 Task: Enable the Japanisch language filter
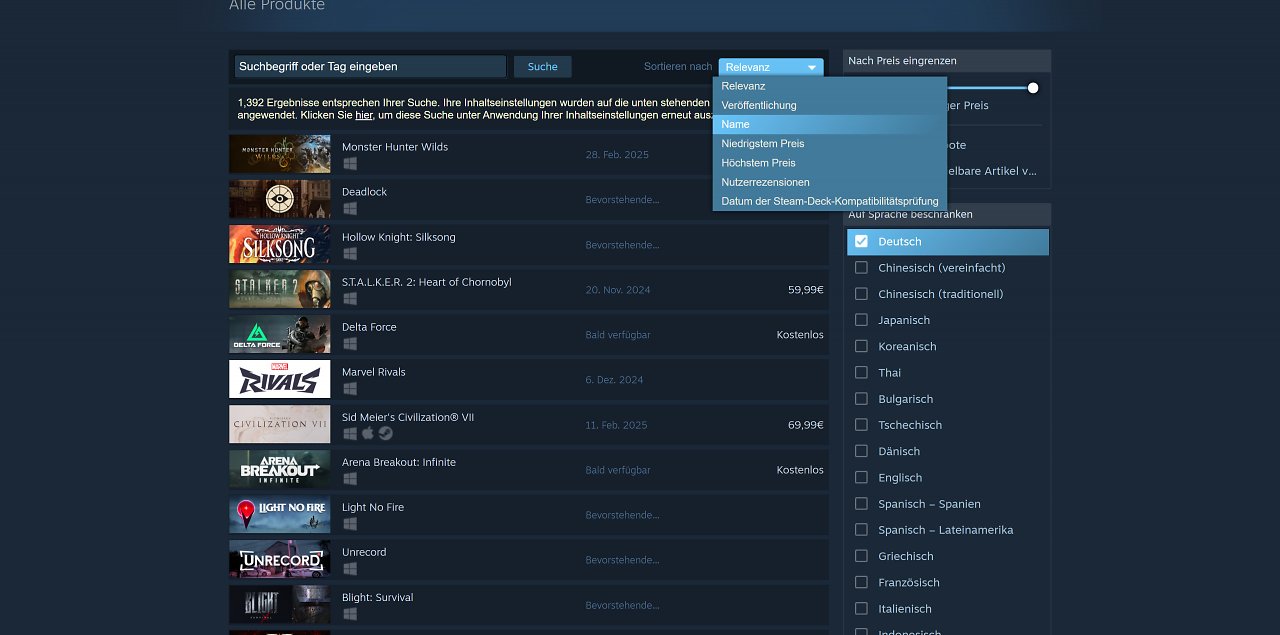point(861,320)
